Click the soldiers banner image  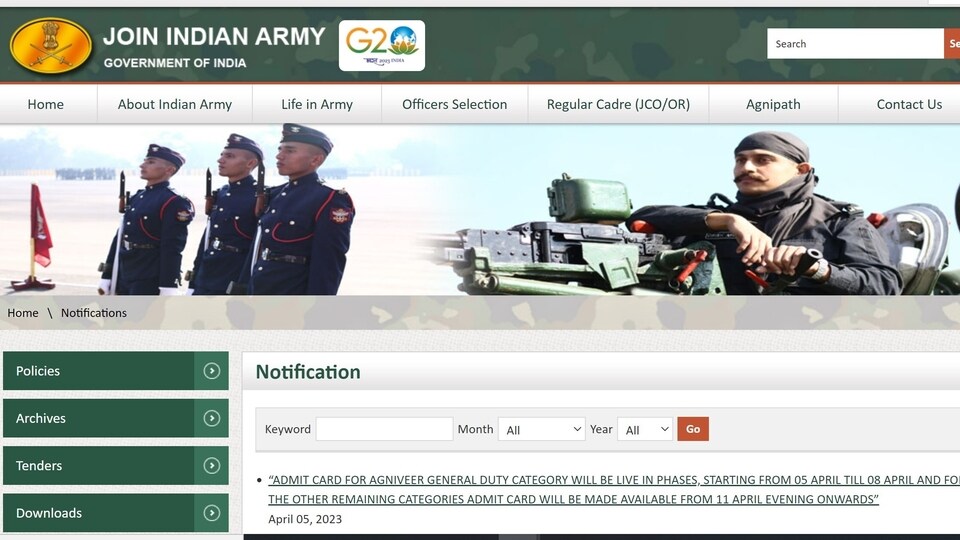point(480,209)
